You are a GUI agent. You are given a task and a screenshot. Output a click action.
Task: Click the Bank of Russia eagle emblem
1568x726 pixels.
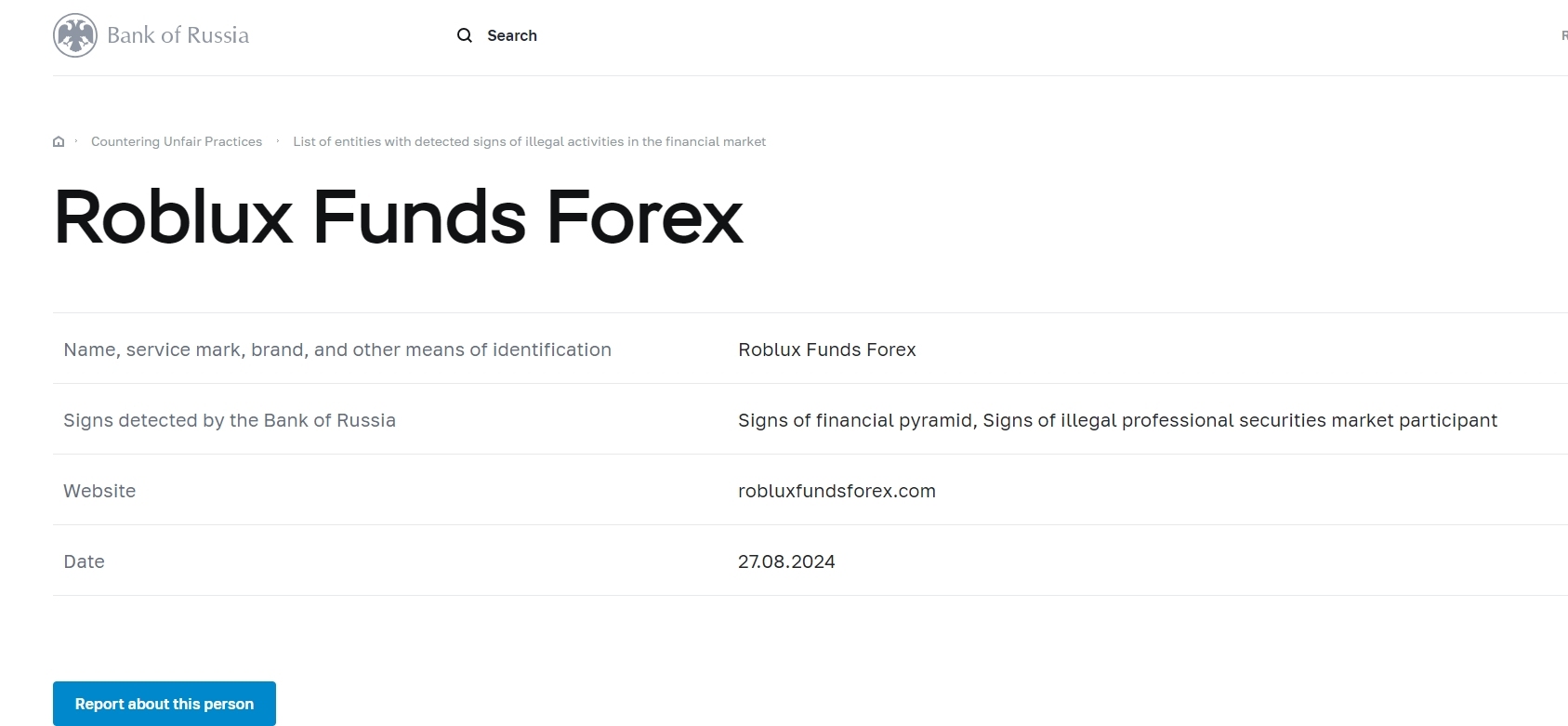[75, 35]
